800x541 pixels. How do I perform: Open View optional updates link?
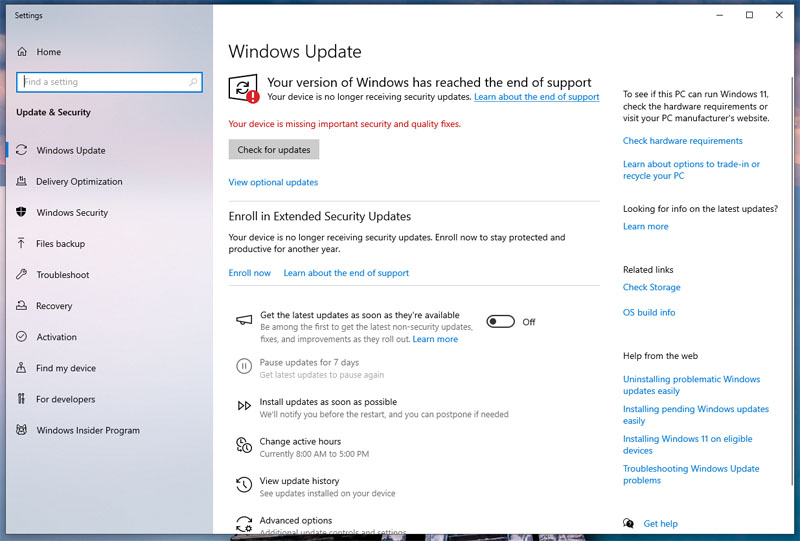click(273, 182)
